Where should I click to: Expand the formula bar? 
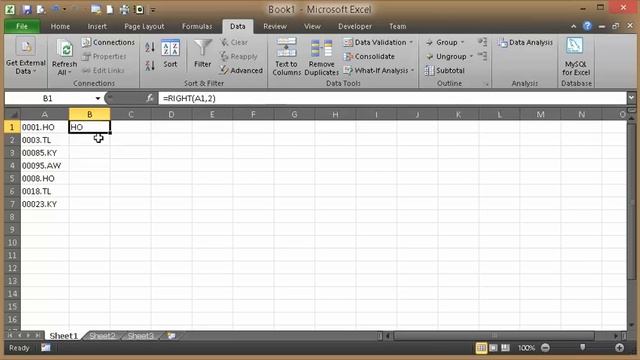[631, 98]
